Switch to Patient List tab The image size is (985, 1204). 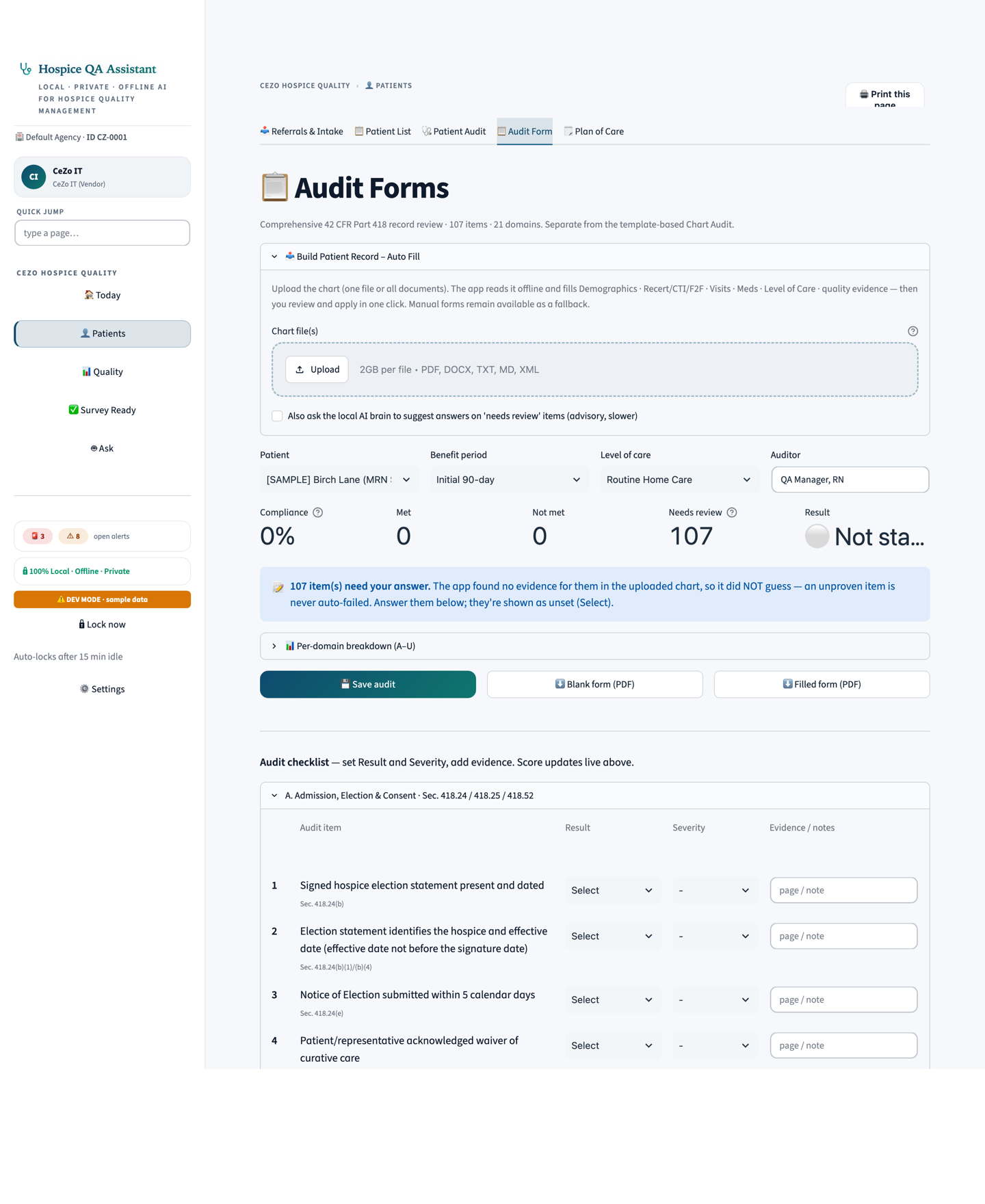click(x=383, y=131)
